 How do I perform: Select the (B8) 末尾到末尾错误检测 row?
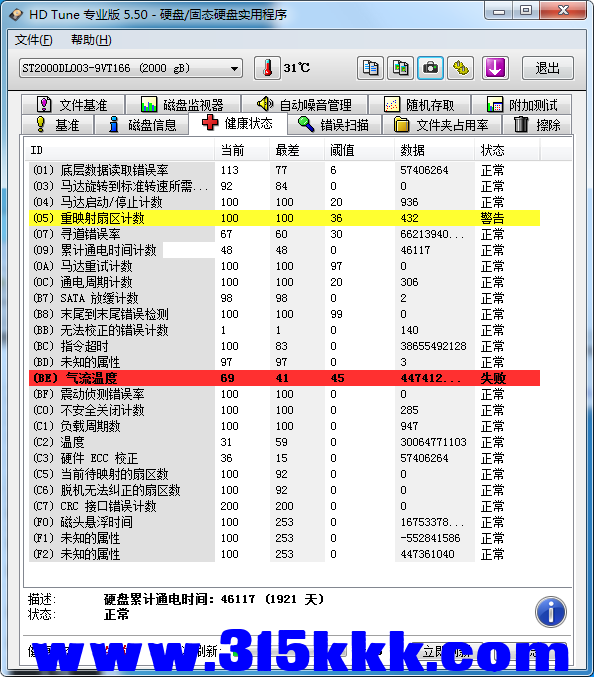(x=284, y=314)
